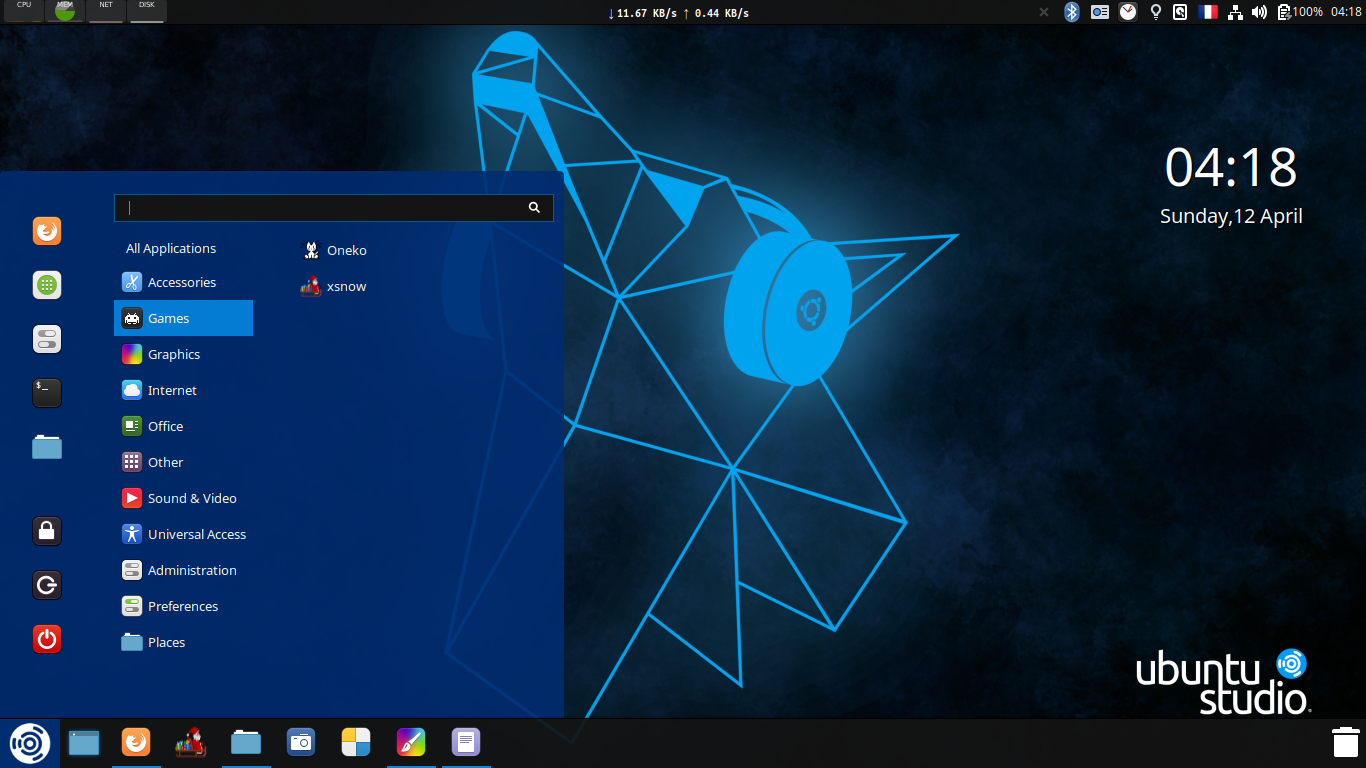1366x768 pixels.
Task: Click Firefox favorite in menu sidebar
Action: [x=47, y=232]
